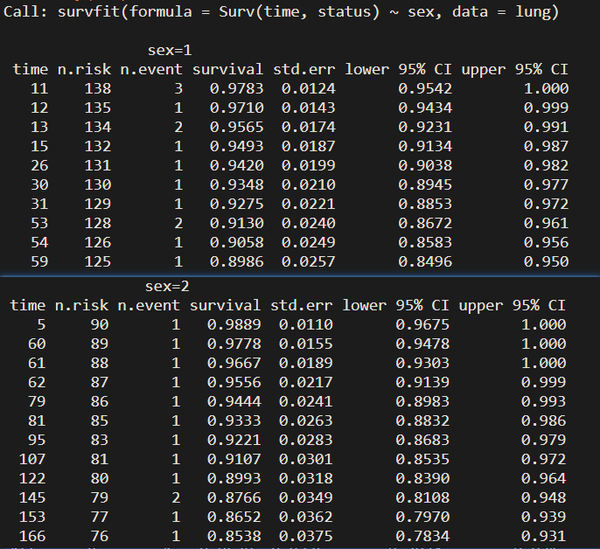Viewport: 600px width, 549px height.
Task: Click the survfit Call formula line
Action: click(x=281, y=11)
